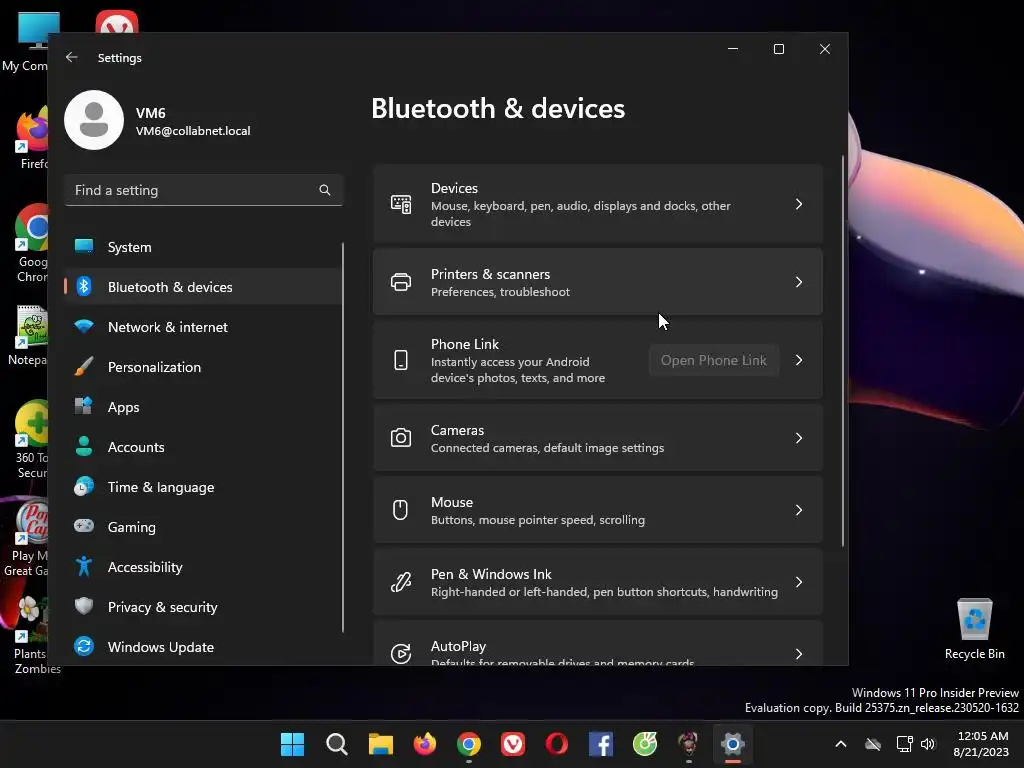The width and height of the screenshot is (1024, 768).
Task: Click the Open Phone Link button
Action: click(714, 360)
